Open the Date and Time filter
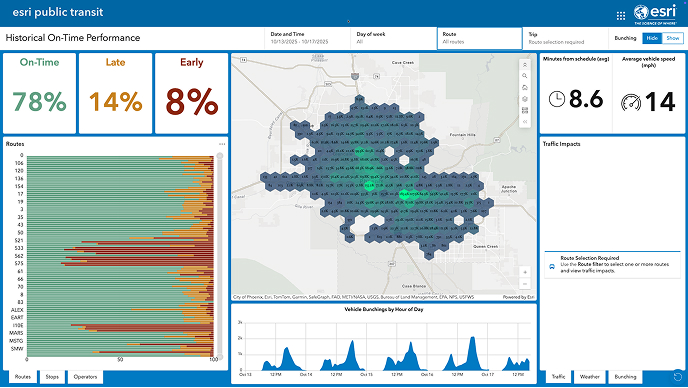Image resolution: width=688 pixels, height=388 pixels. pos(307,38)
